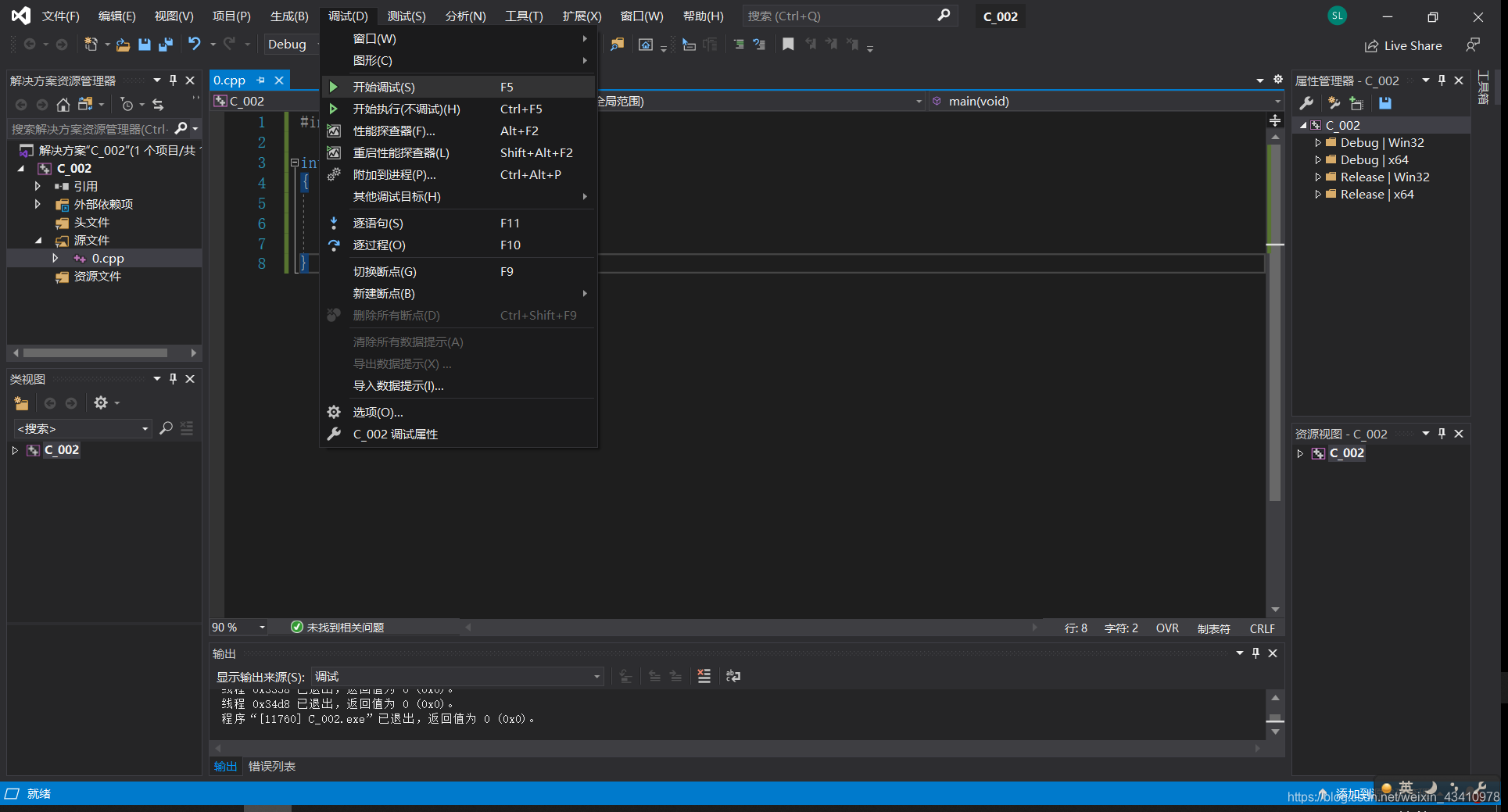Click the Class View <搜索> search field
This screenshot has width=1508, height=812.
coord(81,428)
